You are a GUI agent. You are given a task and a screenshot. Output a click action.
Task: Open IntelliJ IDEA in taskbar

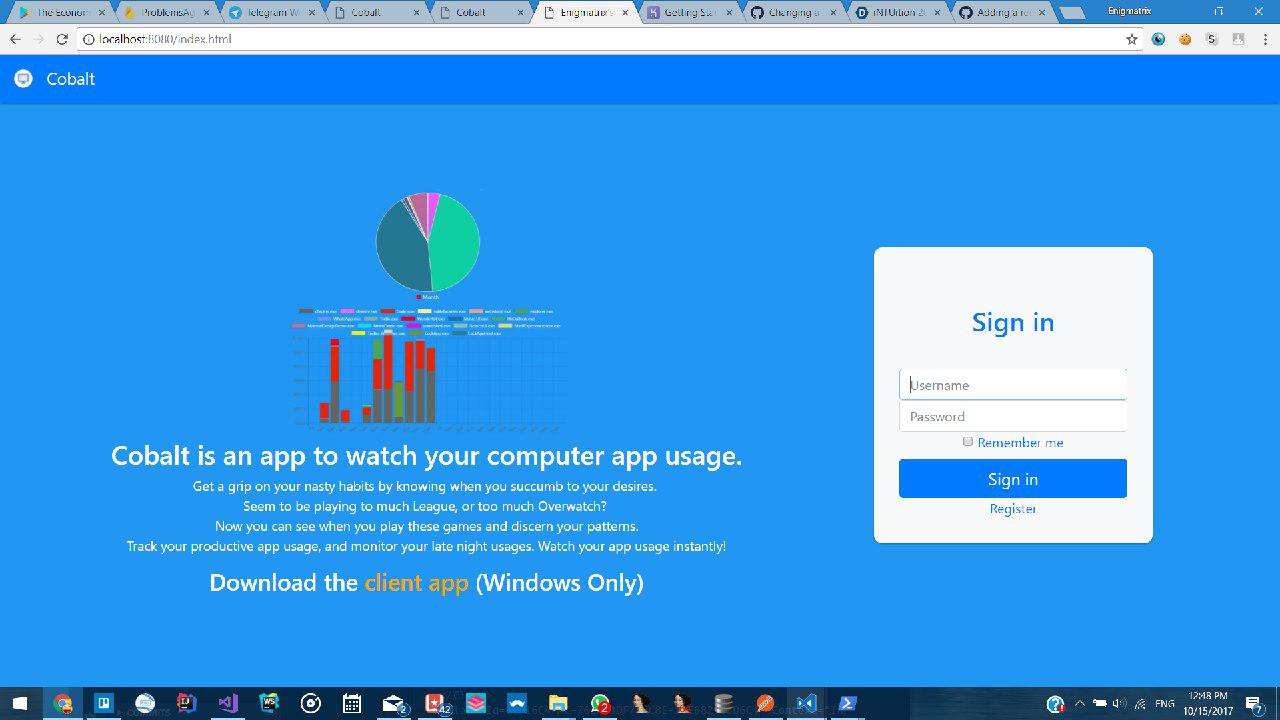click(x=186, y=704)
